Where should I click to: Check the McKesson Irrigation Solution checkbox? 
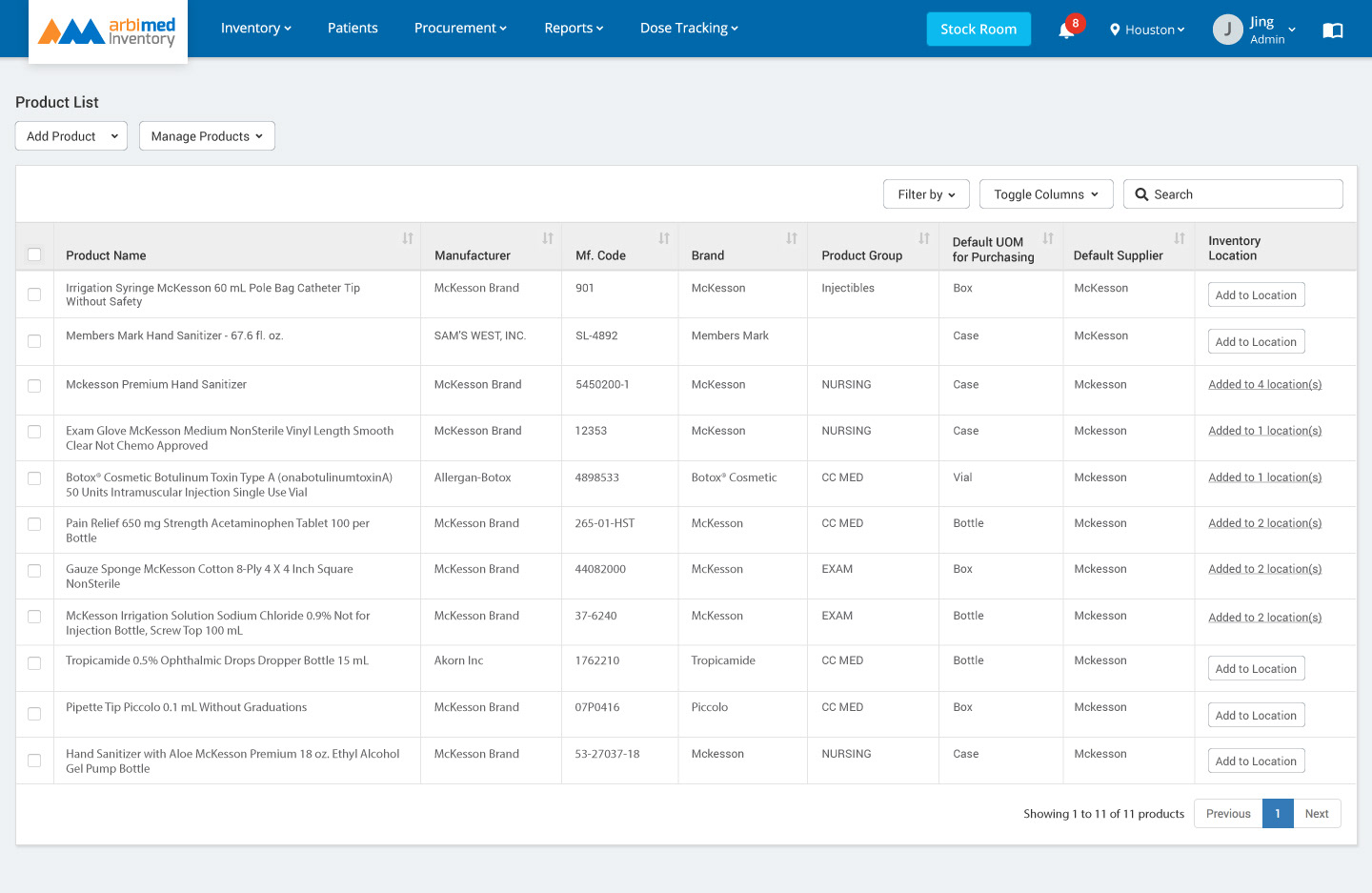(x=34, y=617)
